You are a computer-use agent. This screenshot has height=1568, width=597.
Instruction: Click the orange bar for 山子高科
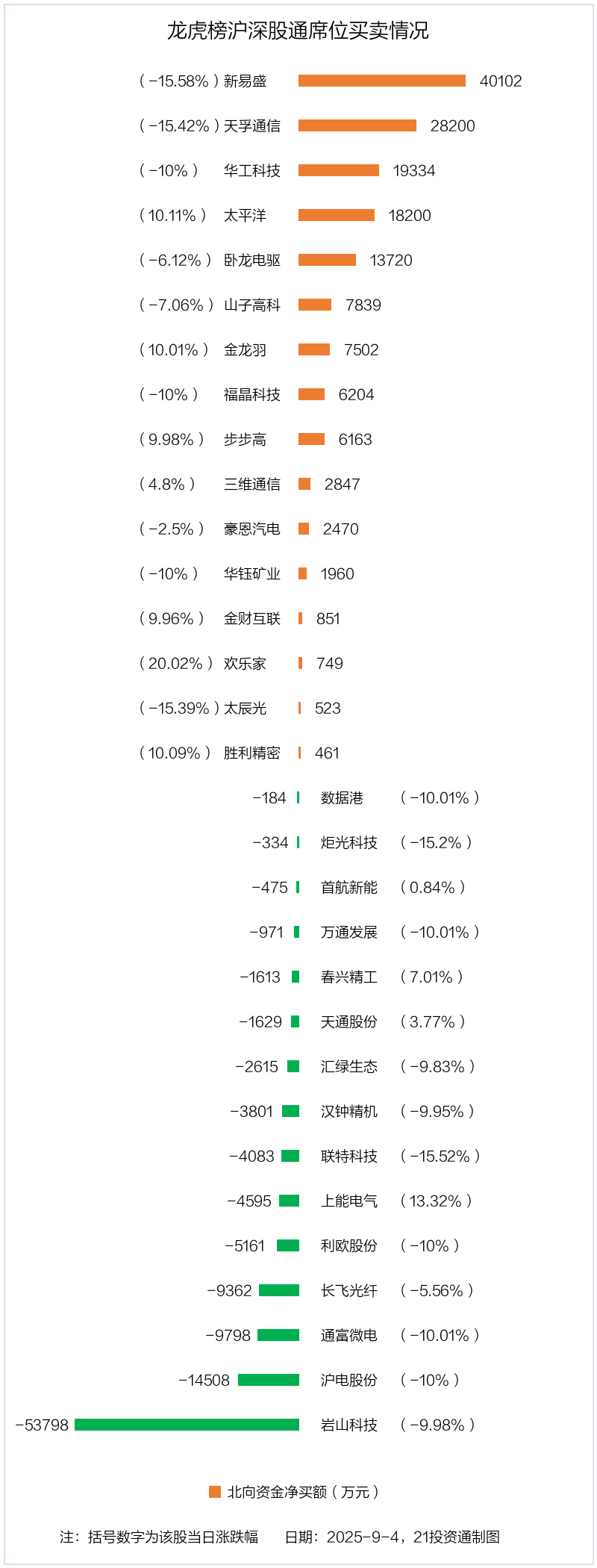(314, 305)
